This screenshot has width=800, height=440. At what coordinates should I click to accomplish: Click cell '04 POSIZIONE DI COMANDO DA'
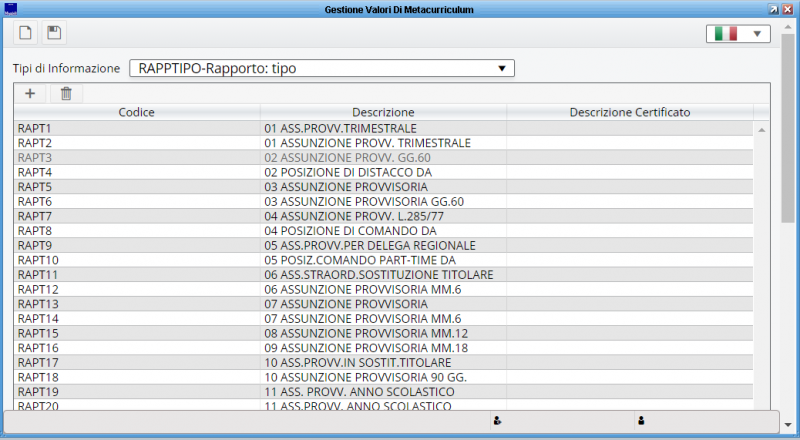384,231
